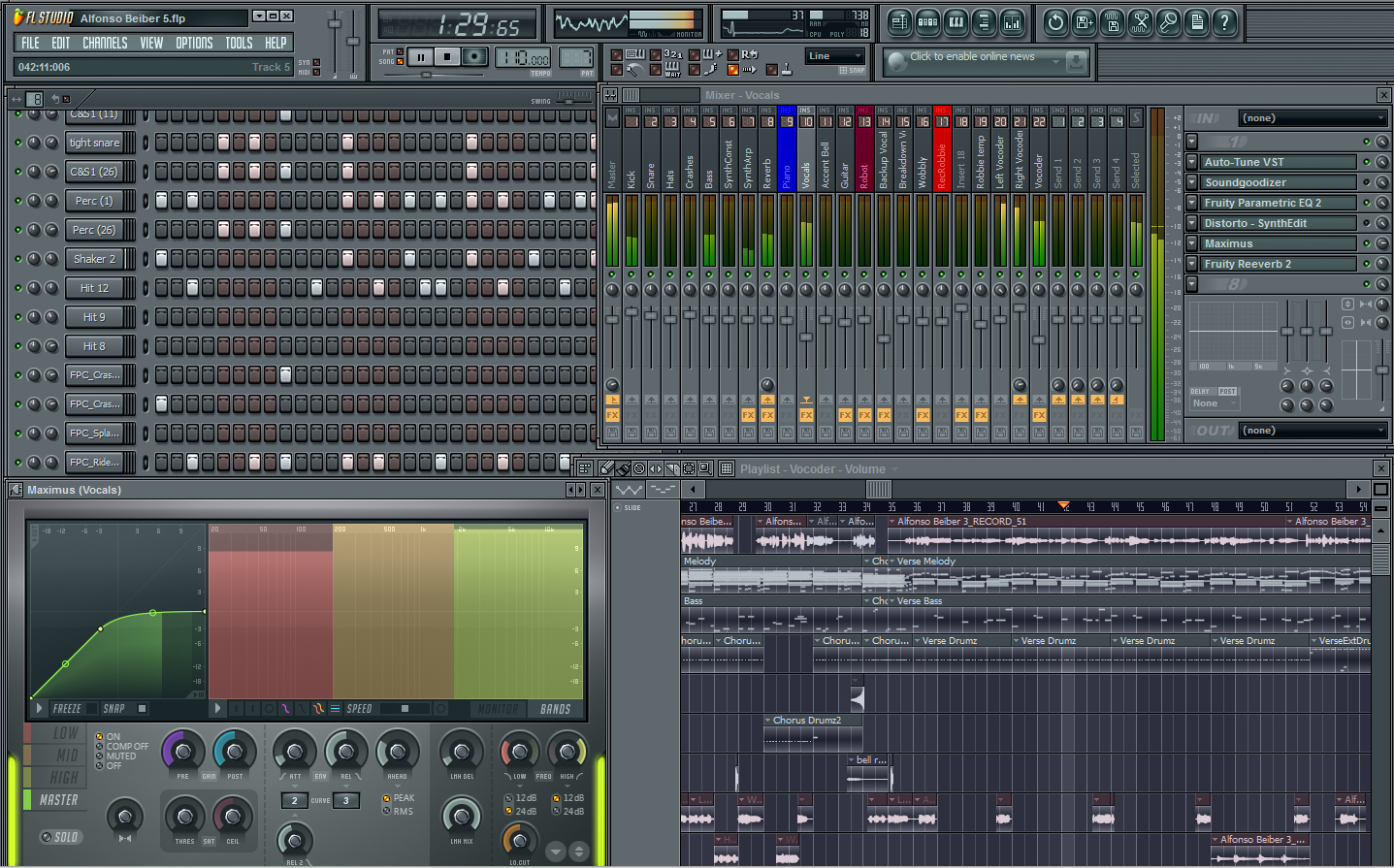The image size is (1394, 868).
Task: Click the countdown before recording icon
Action: [672, 54]
